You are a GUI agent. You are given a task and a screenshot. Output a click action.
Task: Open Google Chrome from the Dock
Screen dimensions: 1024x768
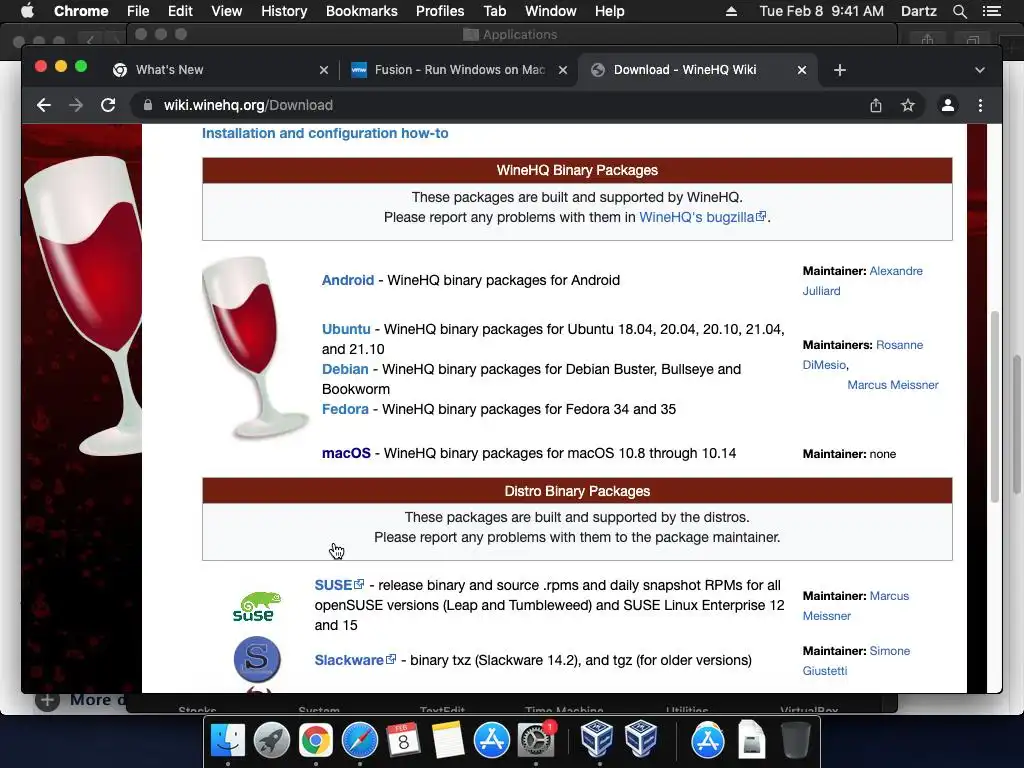coord(315,741)
